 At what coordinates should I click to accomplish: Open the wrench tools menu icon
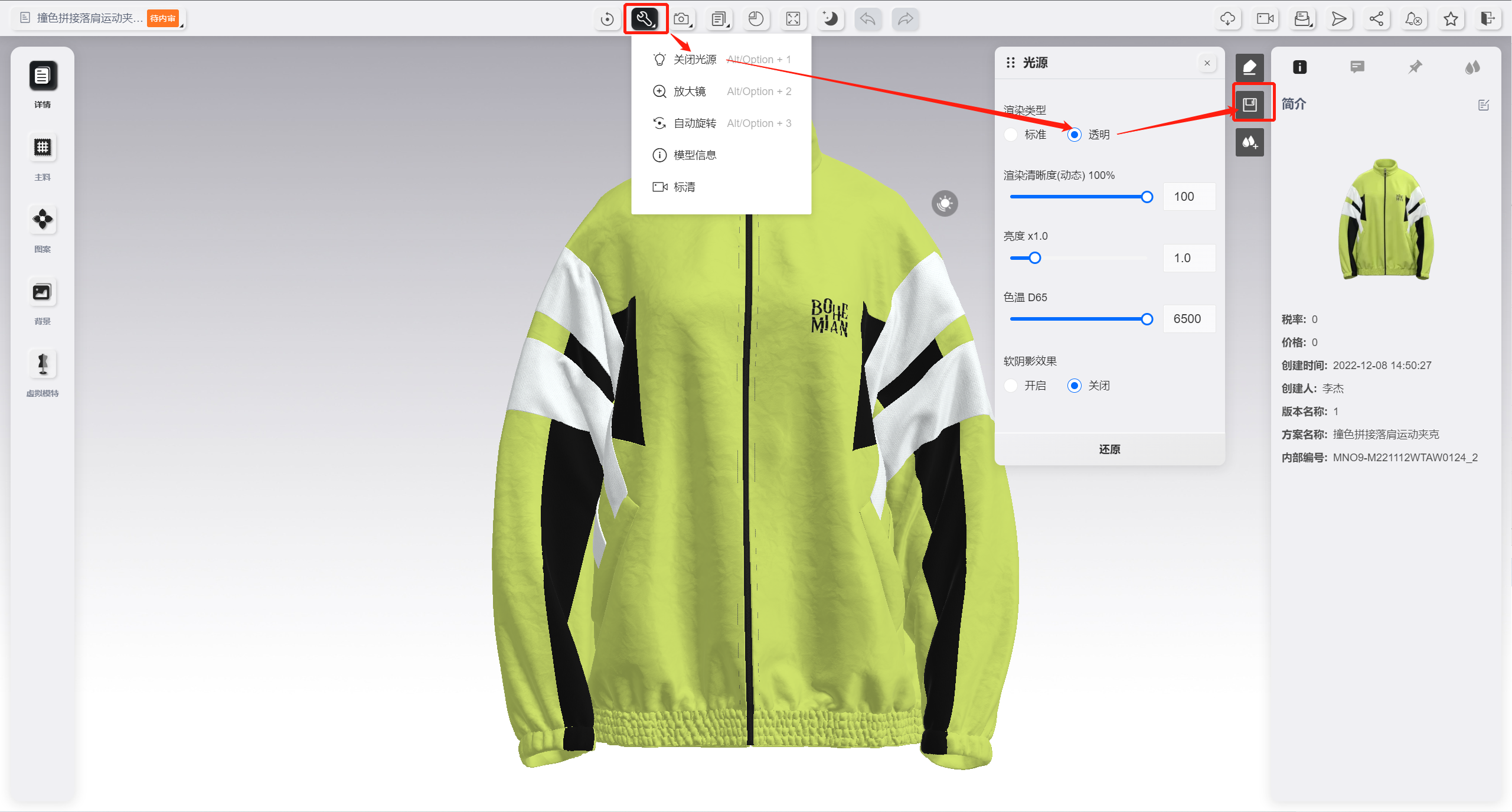coord(644,19)
